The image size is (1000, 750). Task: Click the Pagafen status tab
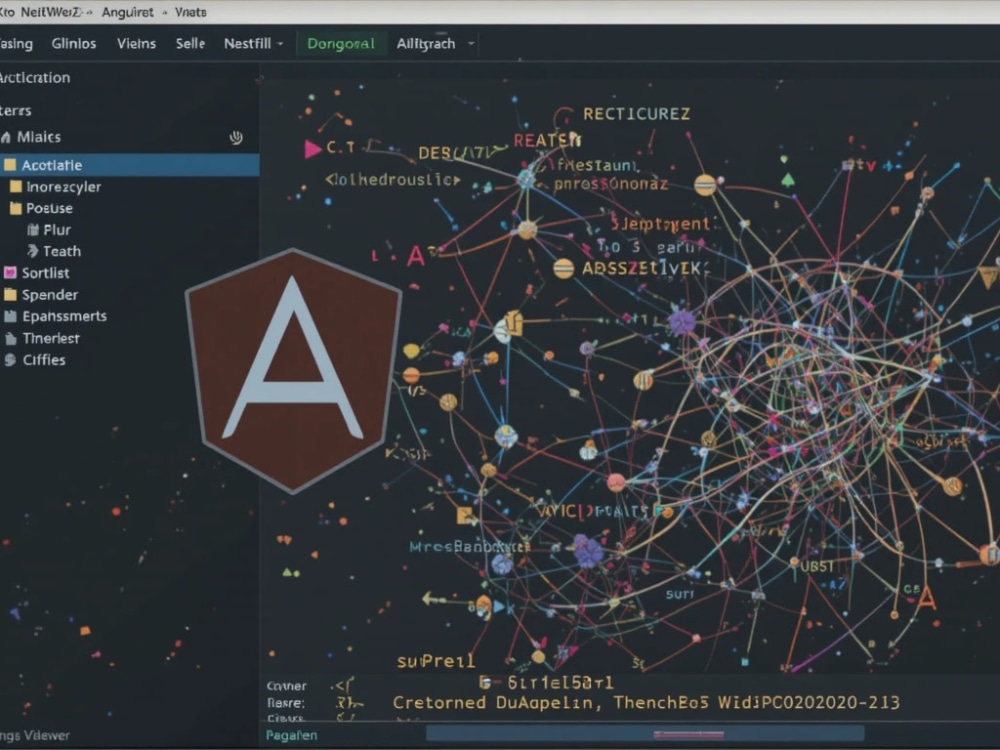click(x=291, y=735)
